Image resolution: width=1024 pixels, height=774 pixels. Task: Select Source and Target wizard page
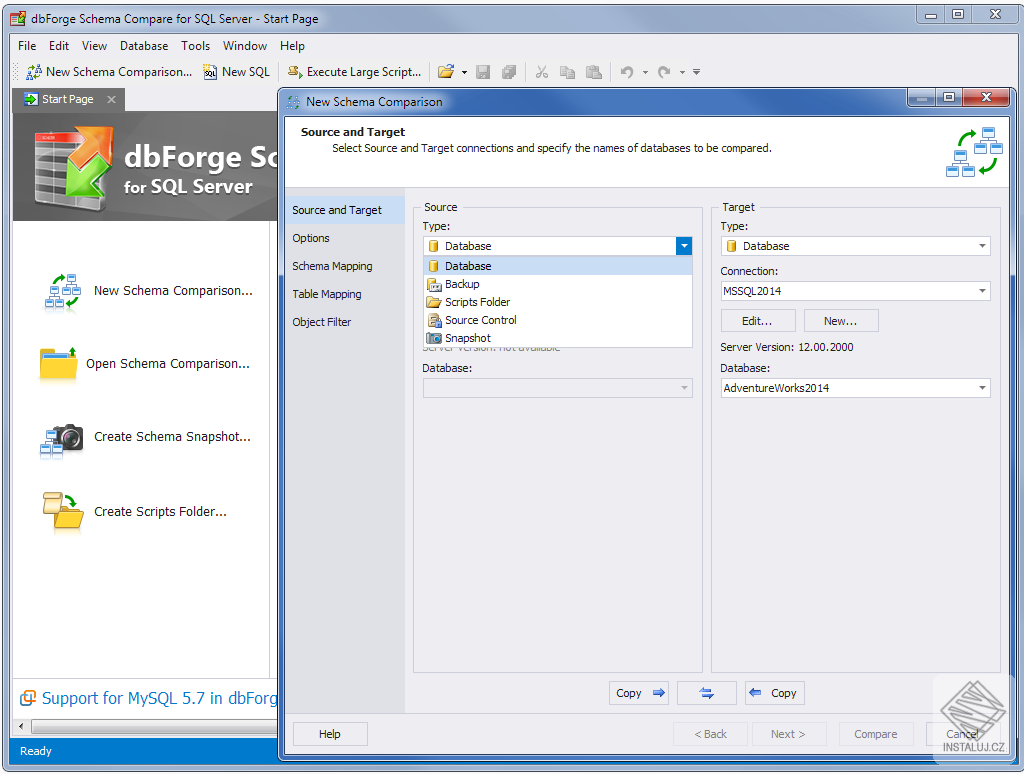point(345,210)
